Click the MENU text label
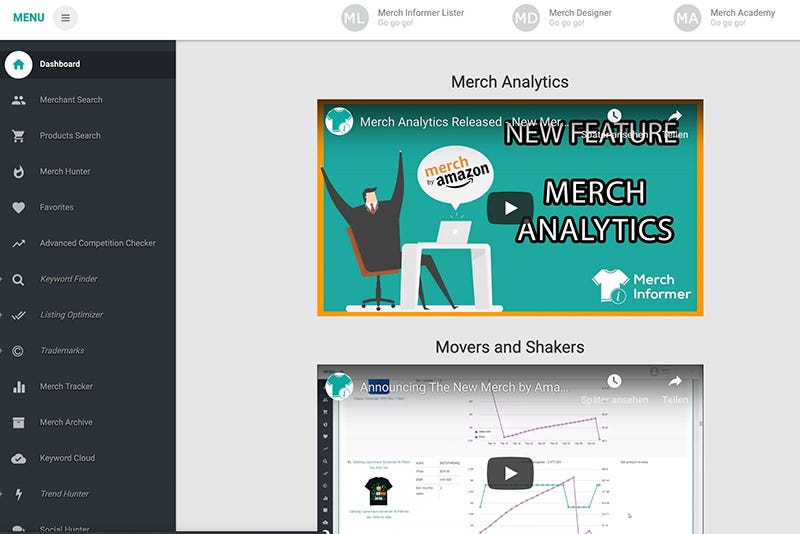This screenshot has width=800, height=534. point(29,18)
